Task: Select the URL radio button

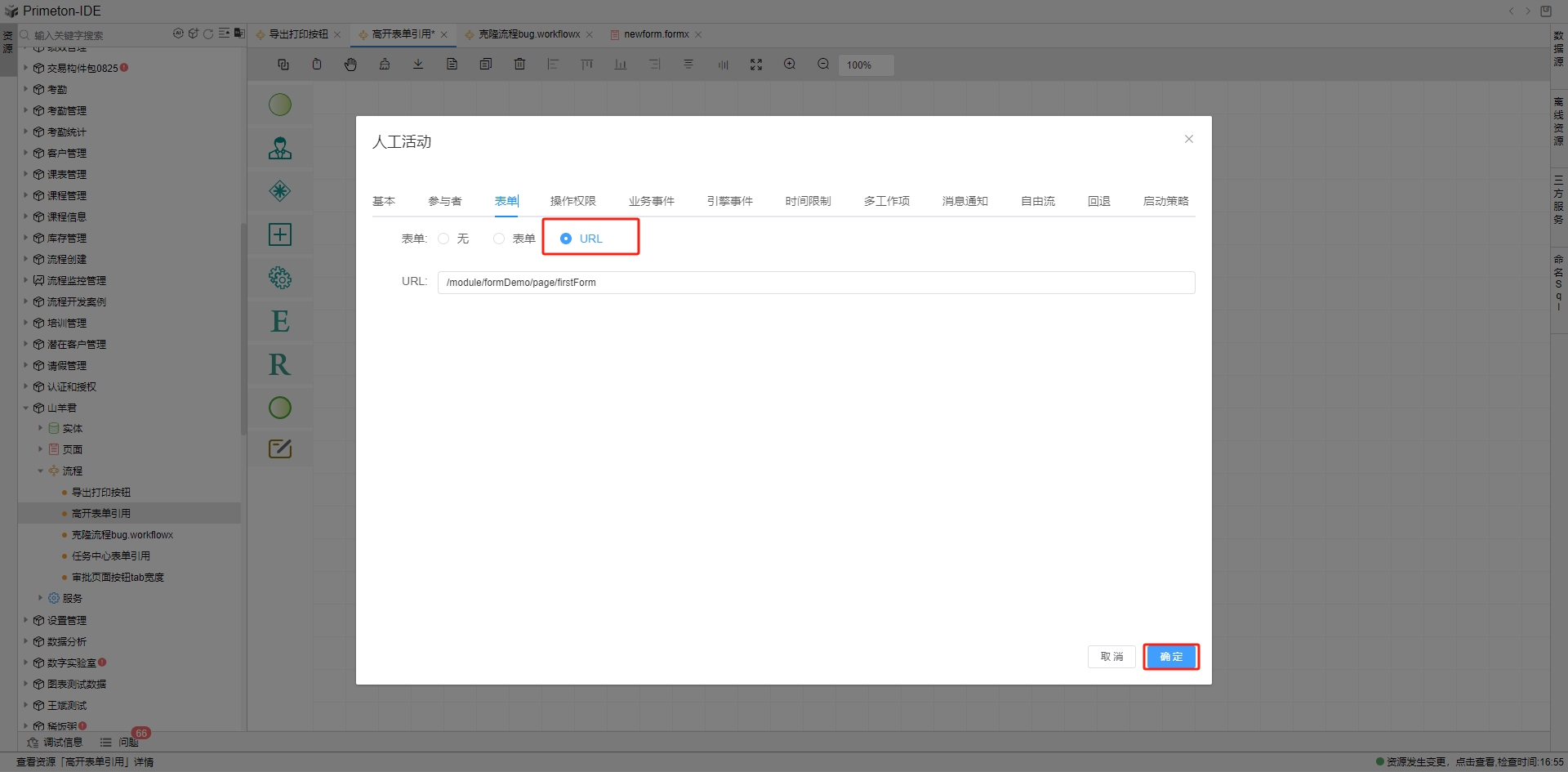Action: coord(566,239)
